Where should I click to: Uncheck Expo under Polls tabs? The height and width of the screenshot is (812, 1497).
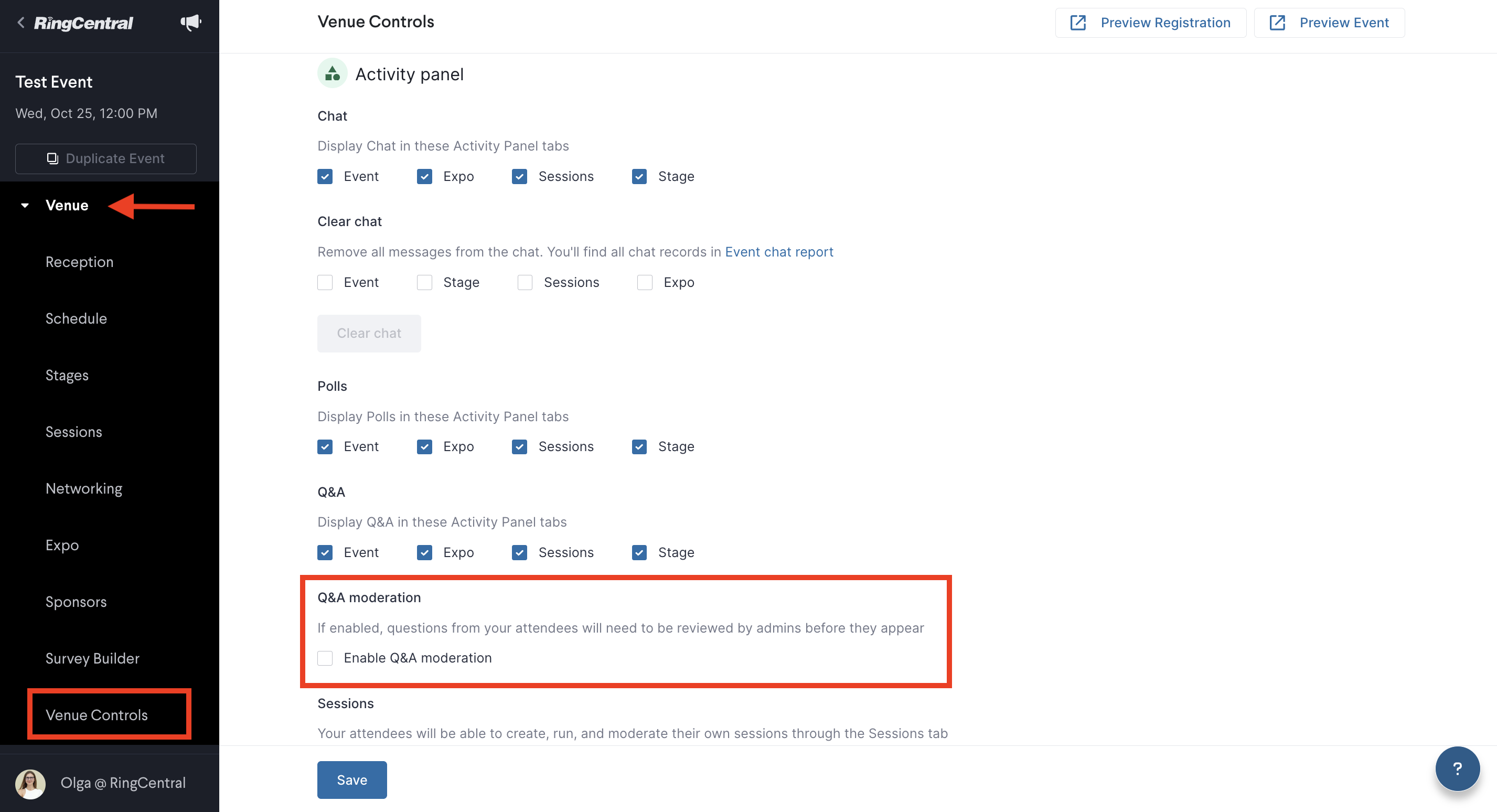pyautogui.click(x=425, y=447)
